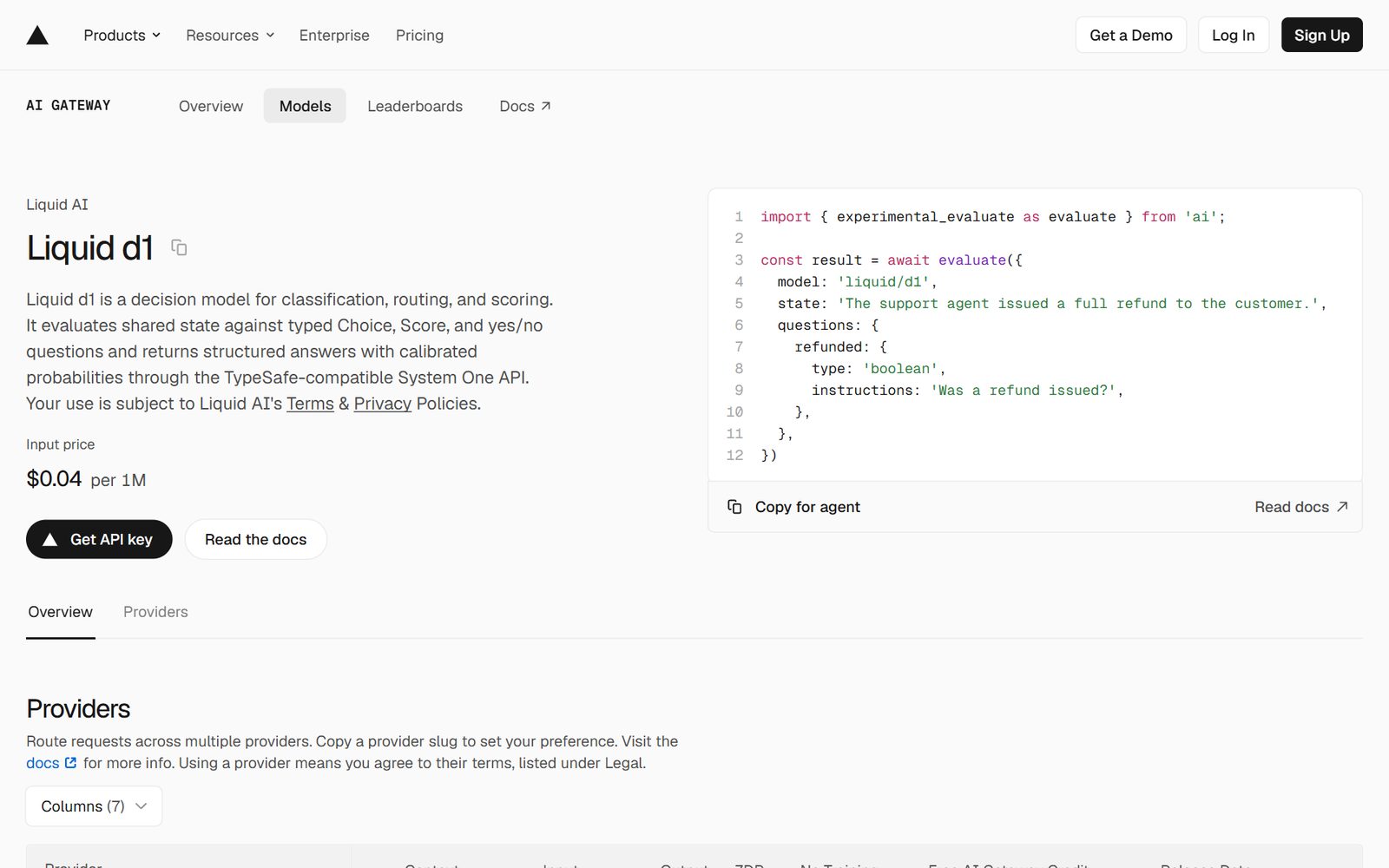1389x868 pixels.
Task: Click the Read the docs button
Action: tap(256, 539)
